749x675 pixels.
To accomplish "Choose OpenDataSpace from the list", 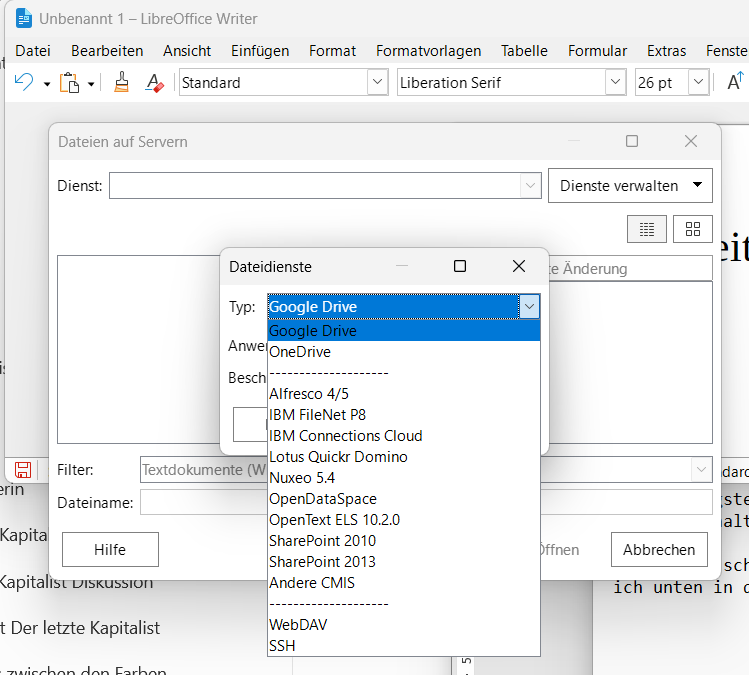I will 404,499.
